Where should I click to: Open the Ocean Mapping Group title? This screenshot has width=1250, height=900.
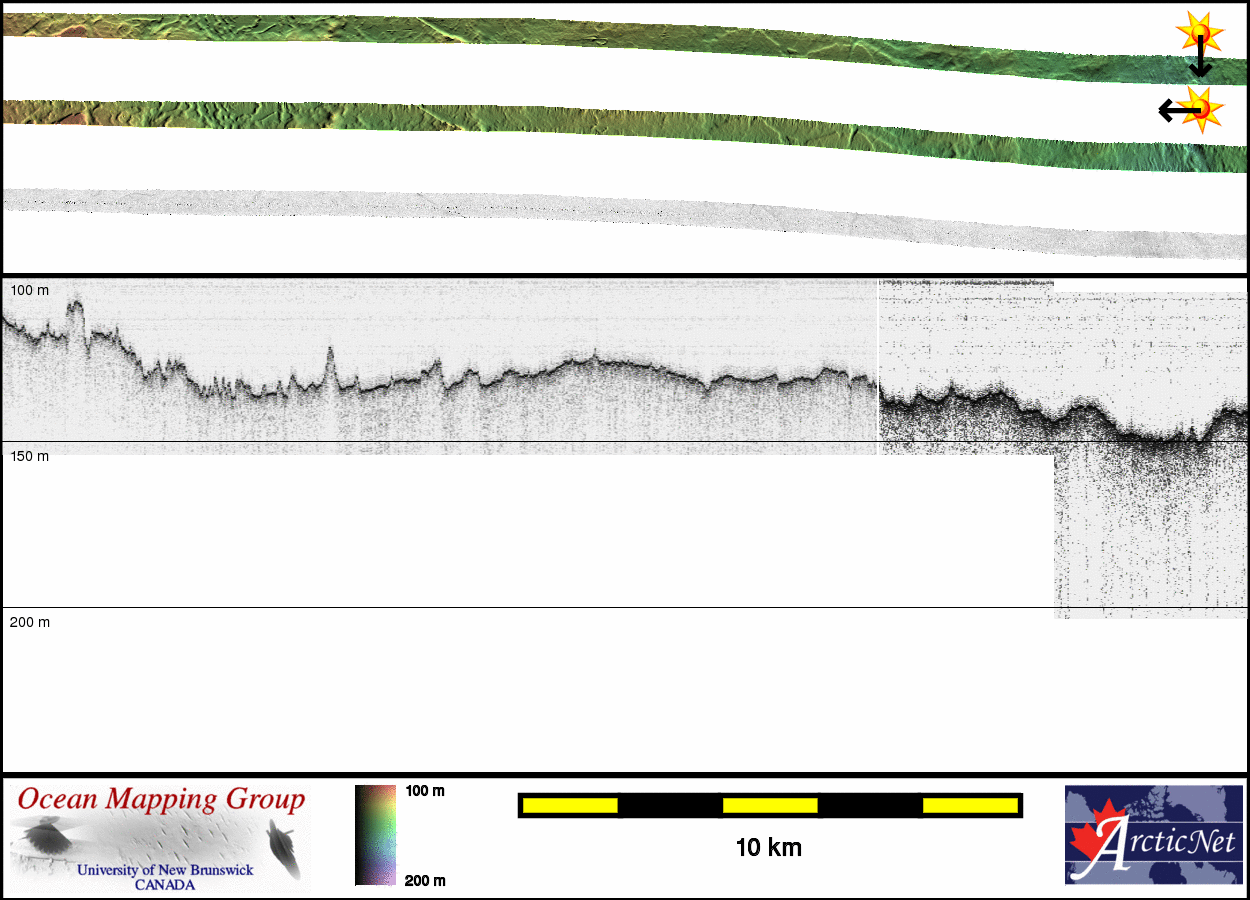[x=161, y=800]
